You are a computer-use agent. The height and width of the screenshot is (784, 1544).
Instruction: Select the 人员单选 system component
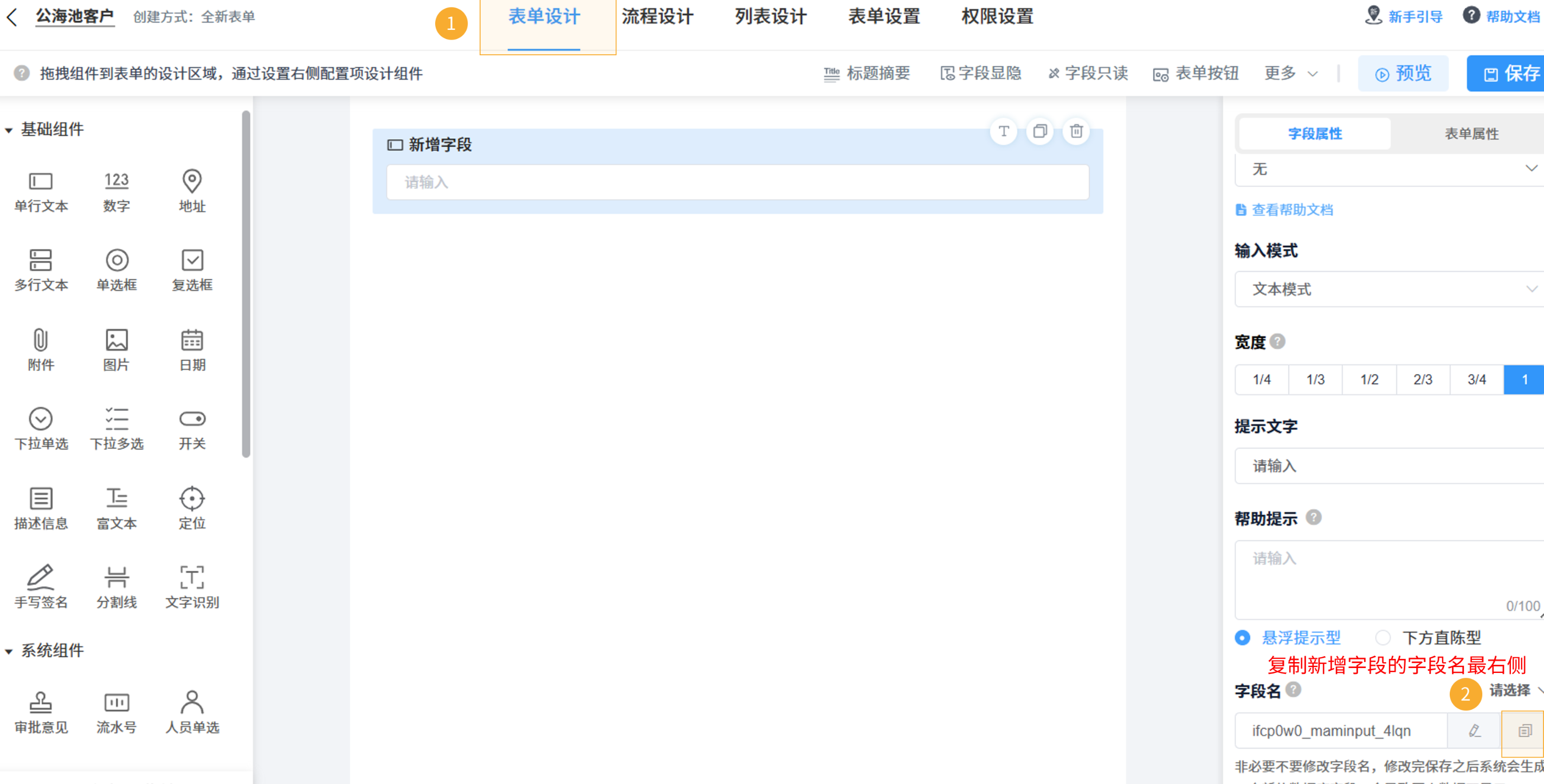[x=192, y=713]
